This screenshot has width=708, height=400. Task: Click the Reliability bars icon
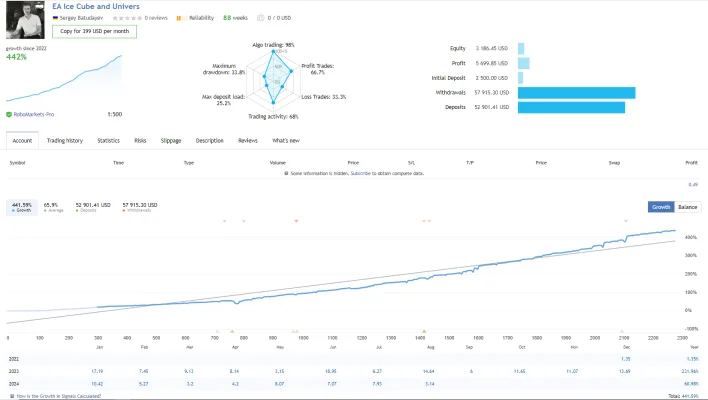181,18
